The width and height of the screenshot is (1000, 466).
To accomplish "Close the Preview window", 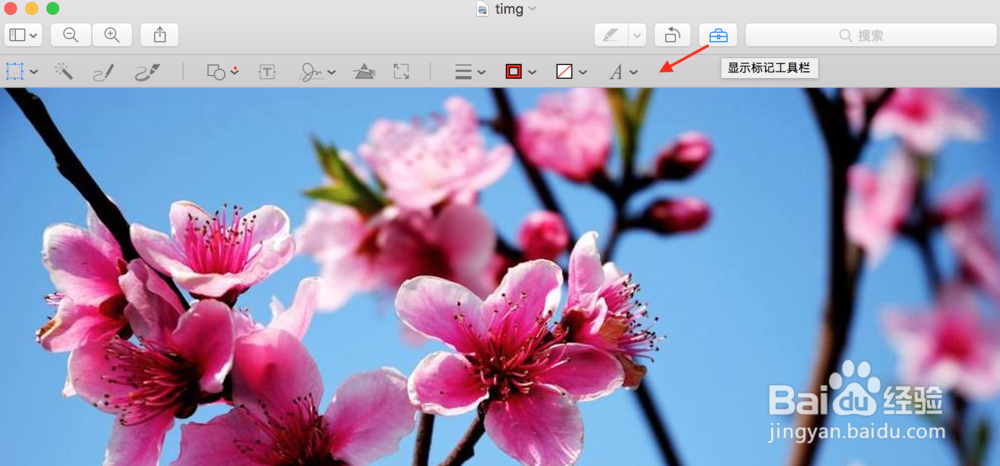I will pos(11,9).
